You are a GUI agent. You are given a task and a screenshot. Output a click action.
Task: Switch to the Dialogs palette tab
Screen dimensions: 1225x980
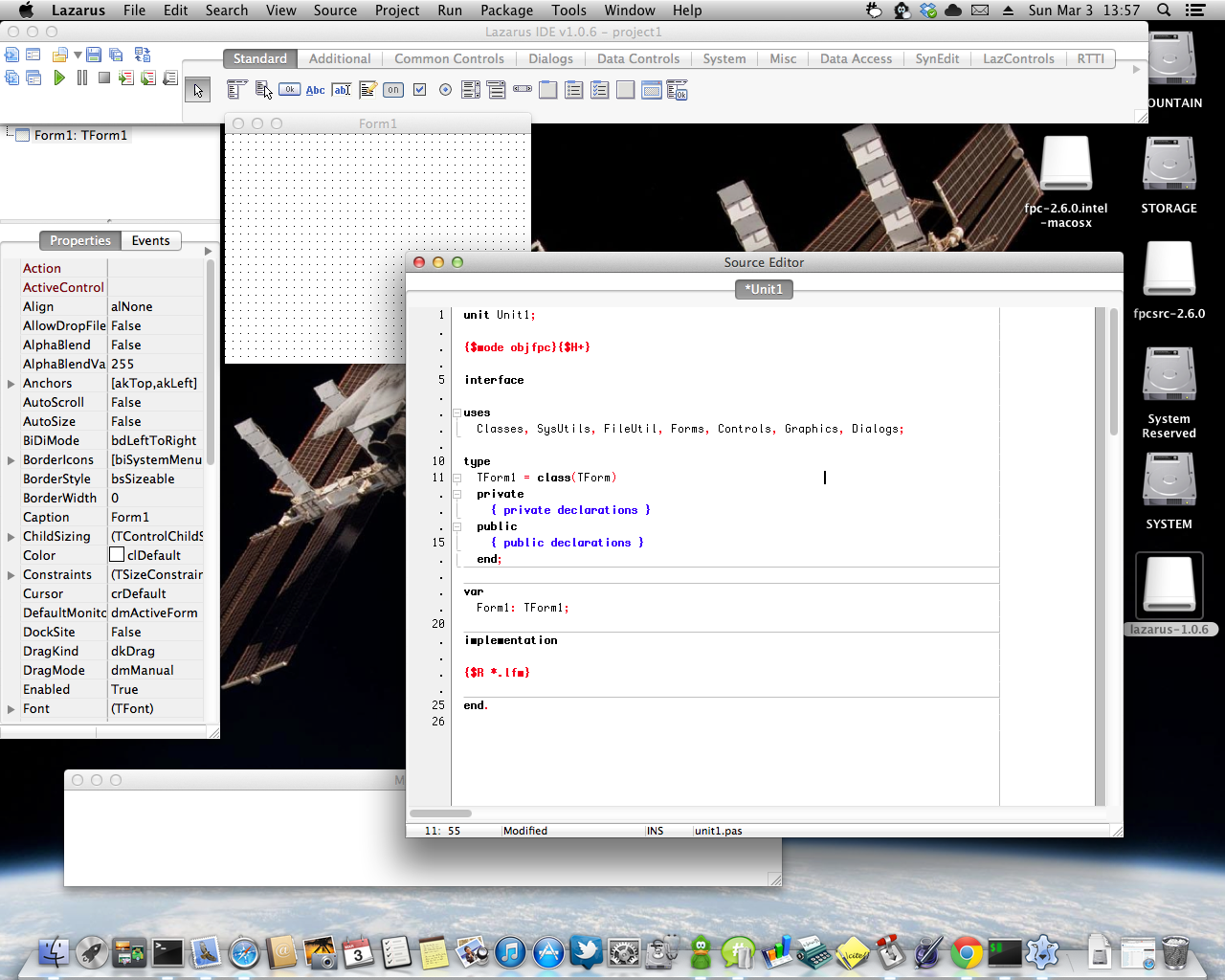[550, 58]
